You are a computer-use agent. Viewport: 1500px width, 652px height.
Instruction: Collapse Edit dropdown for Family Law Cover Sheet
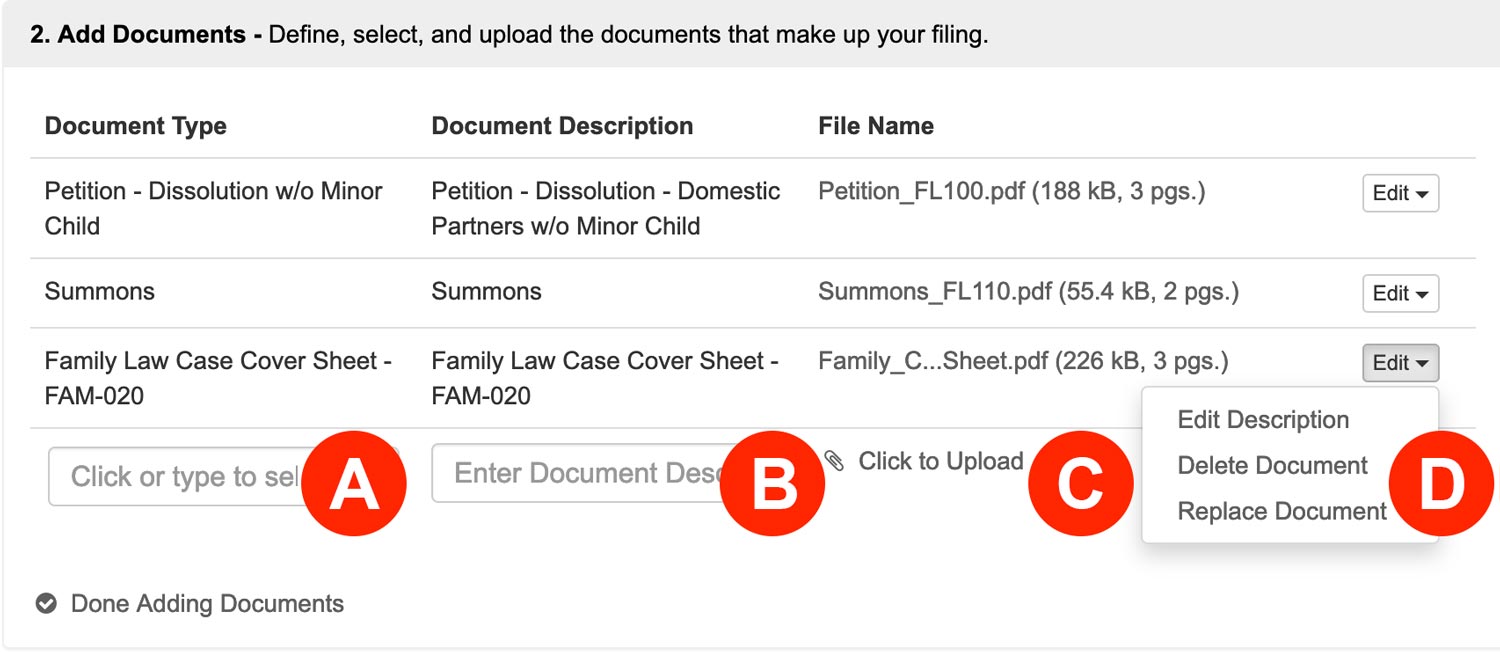(x=1400, y=363)
